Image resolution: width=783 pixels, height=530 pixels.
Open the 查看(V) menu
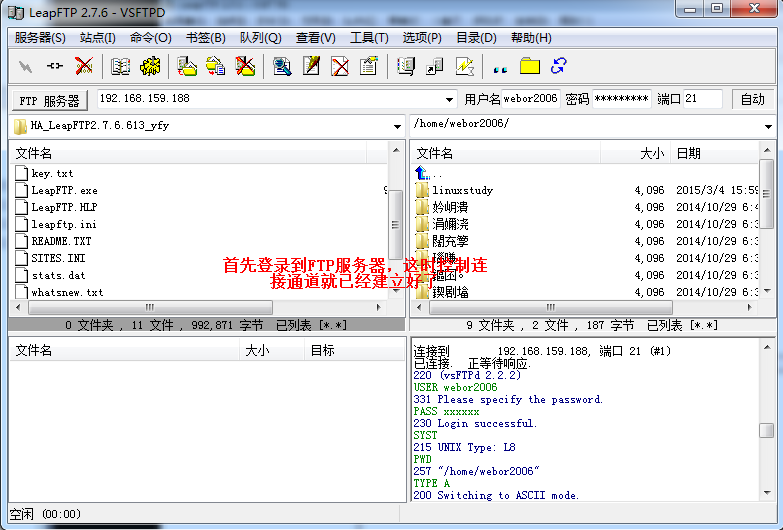point(316,38)
